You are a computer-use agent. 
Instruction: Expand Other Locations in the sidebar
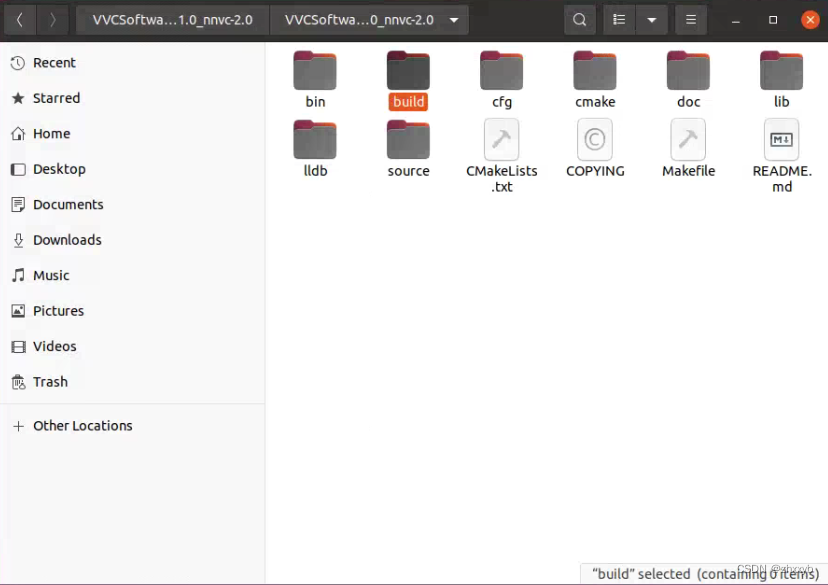pyautogui.click(x=83, y=425)
